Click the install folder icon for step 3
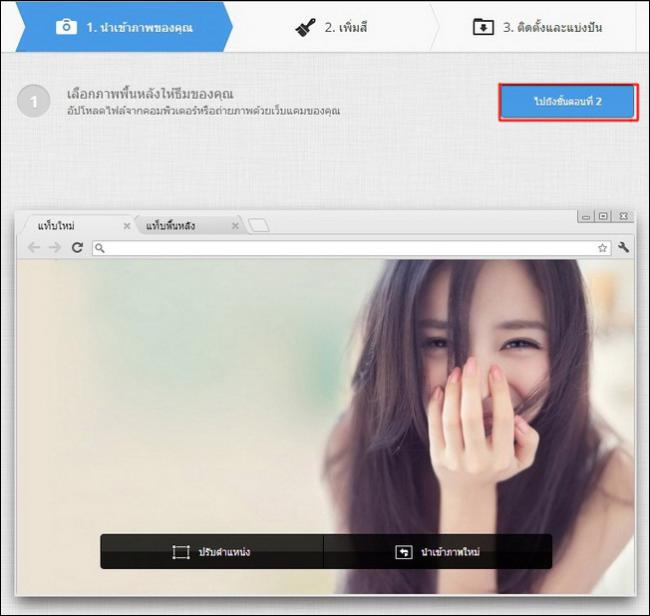This screenshot has height=616, width=650. [483, 27]
